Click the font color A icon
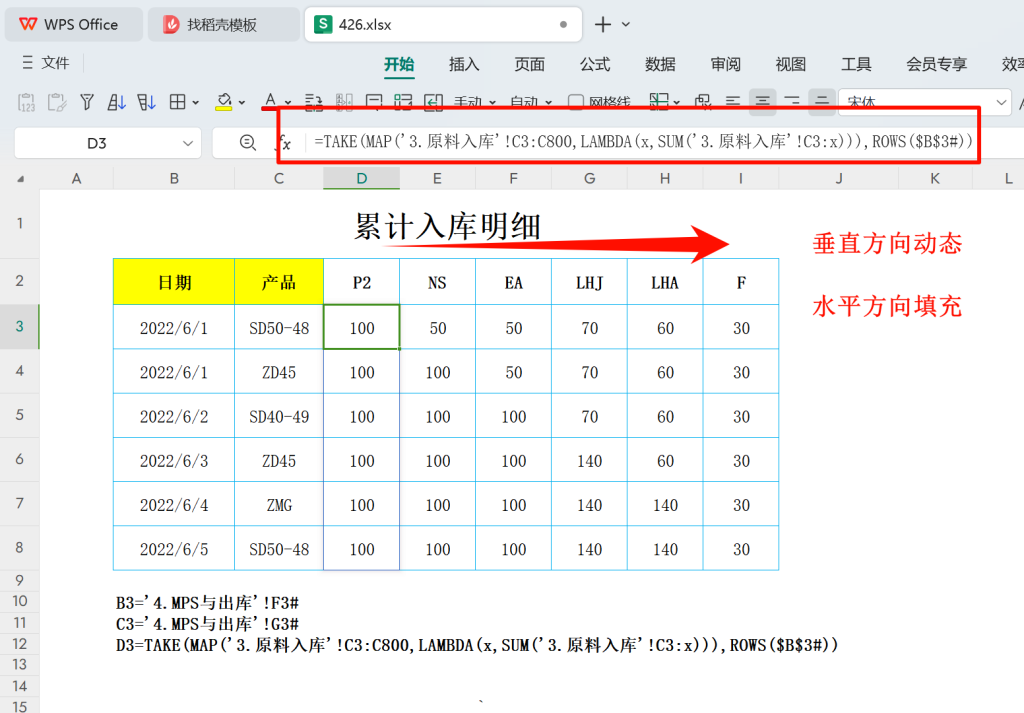The image size is (1024, 713). pos(270,101)
